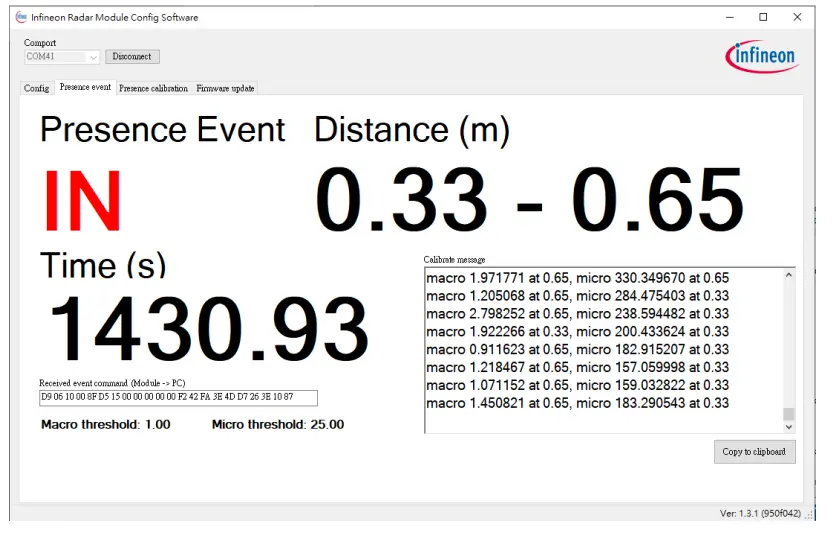Maximize the Infineon Radar Config window
Screen dimensions: 837x537
(x=763, y=17)
